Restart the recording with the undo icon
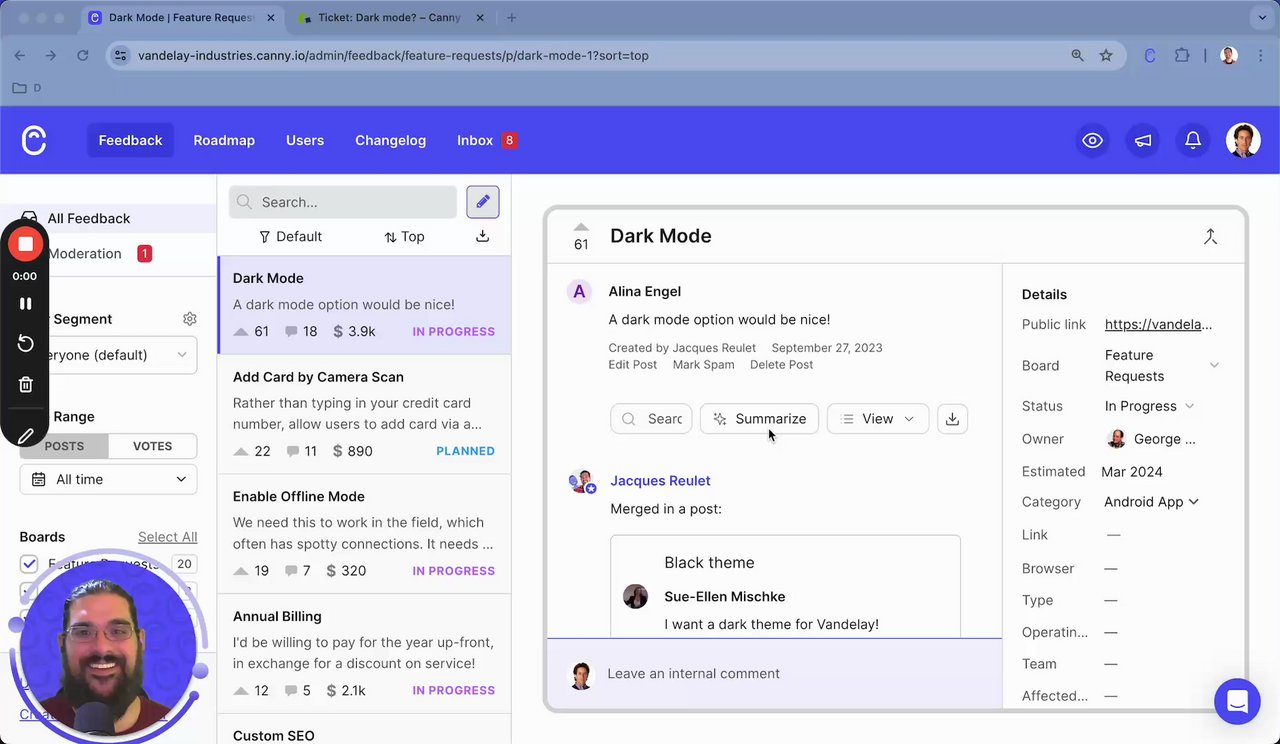The image size is (1280, 744). (26, 344)
